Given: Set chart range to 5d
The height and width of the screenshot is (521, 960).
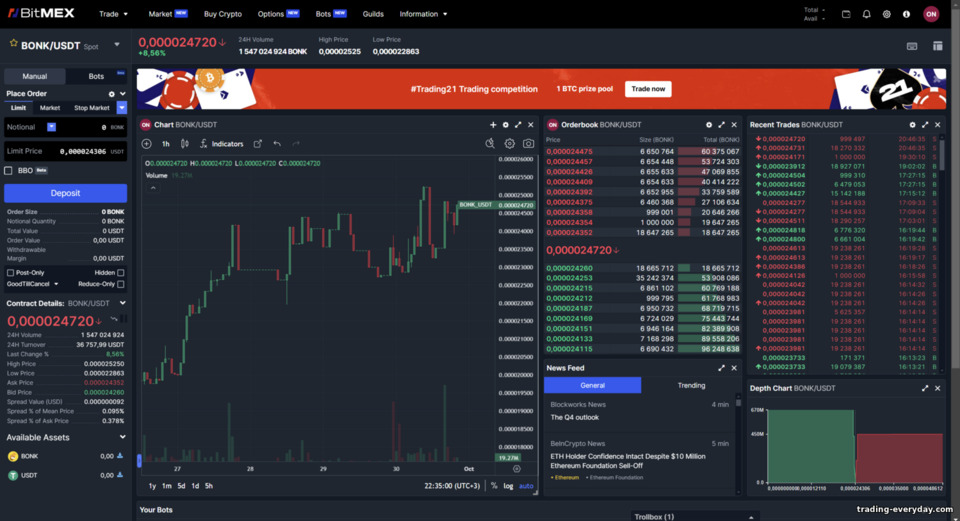Looking at the screenshot, I should point(181,486).
